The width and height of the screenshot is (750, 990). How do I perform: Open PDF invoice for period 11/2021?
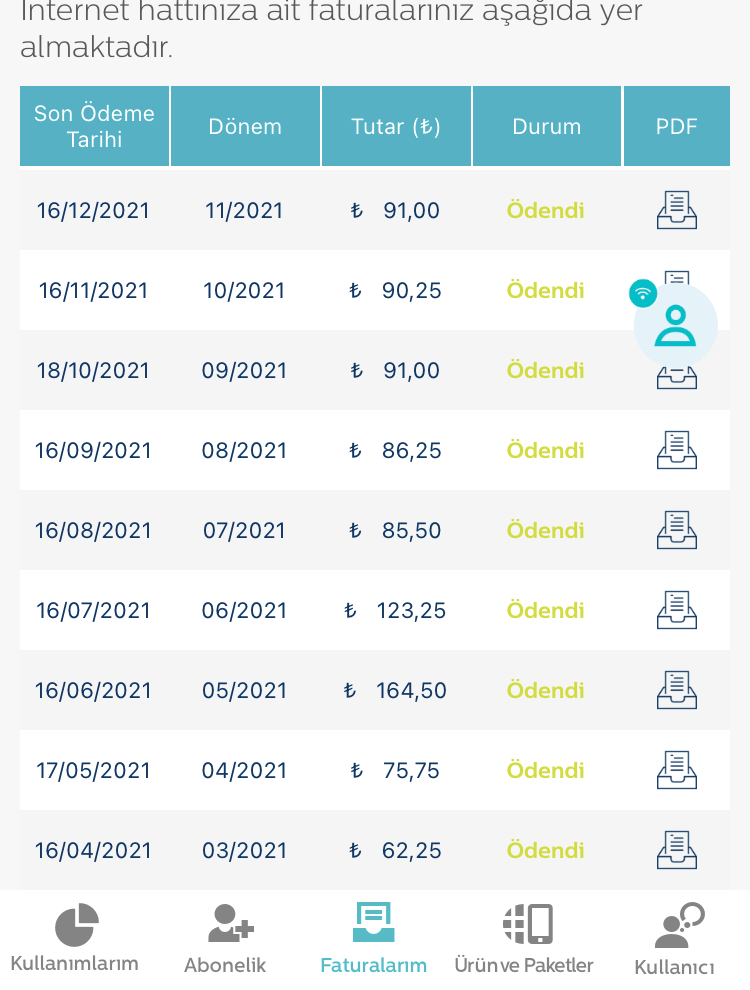pos(677,210)
